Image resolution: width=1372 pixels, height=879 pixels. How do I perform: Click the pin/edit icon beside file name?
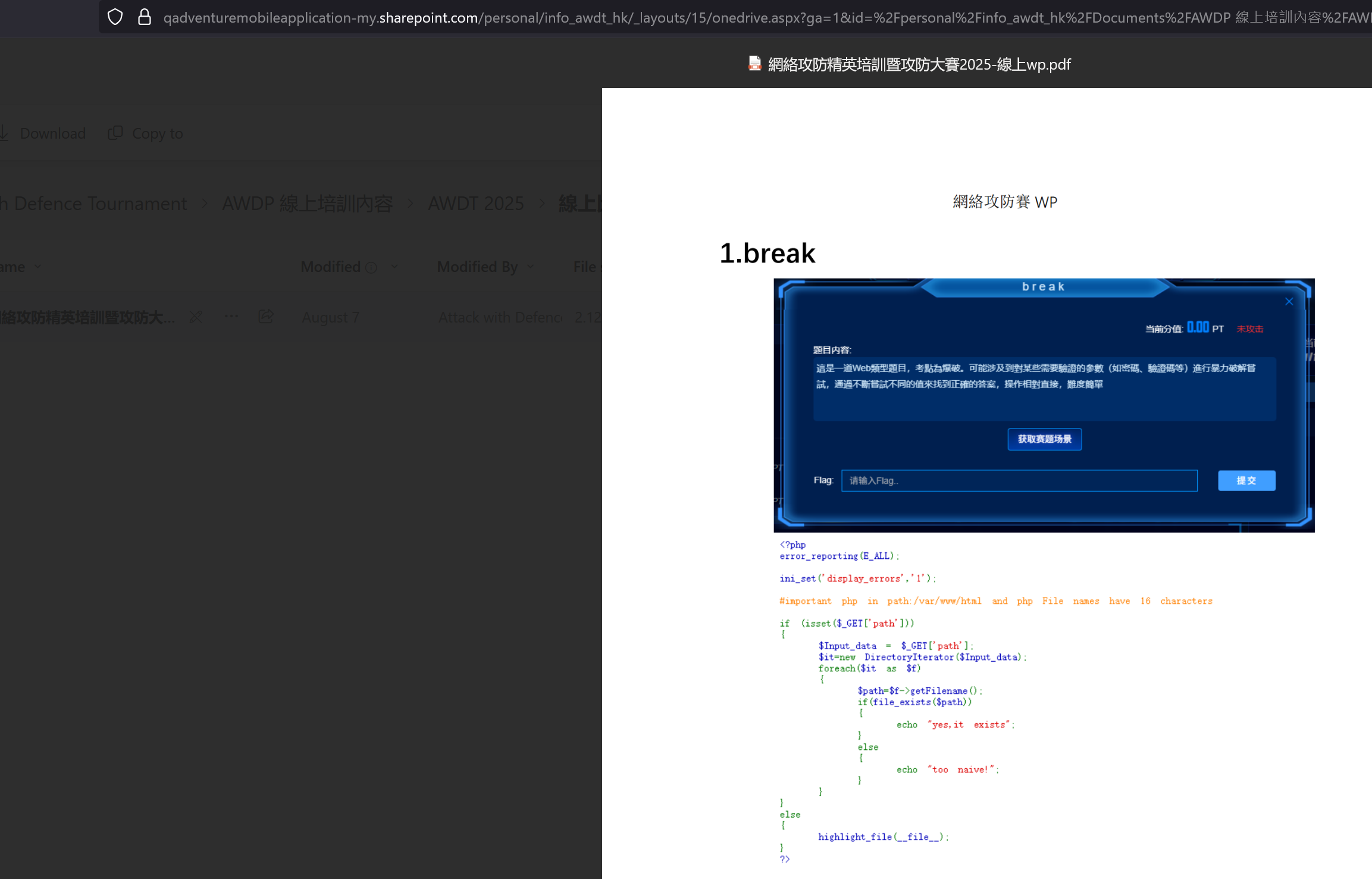coord(196,317)
